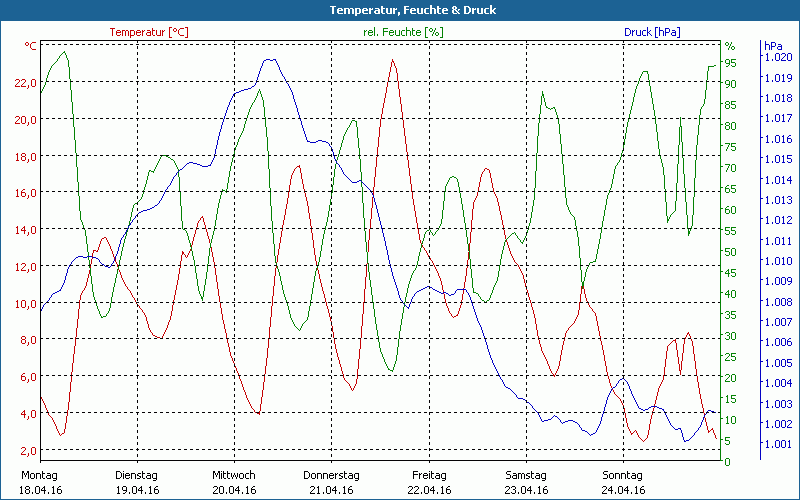The image size is (800, 500).
Task: Click the 'hPa' unit above the pressure axis
Action: (773, 46)
